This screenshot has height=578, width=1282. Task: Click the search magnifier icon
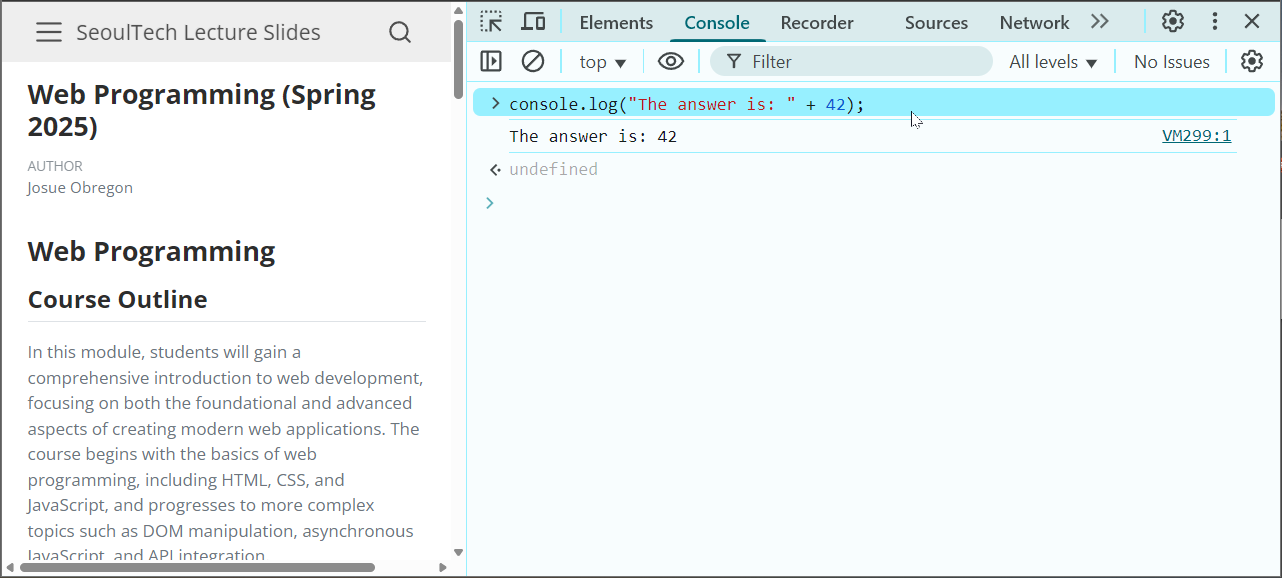click(x=400, y=33)
